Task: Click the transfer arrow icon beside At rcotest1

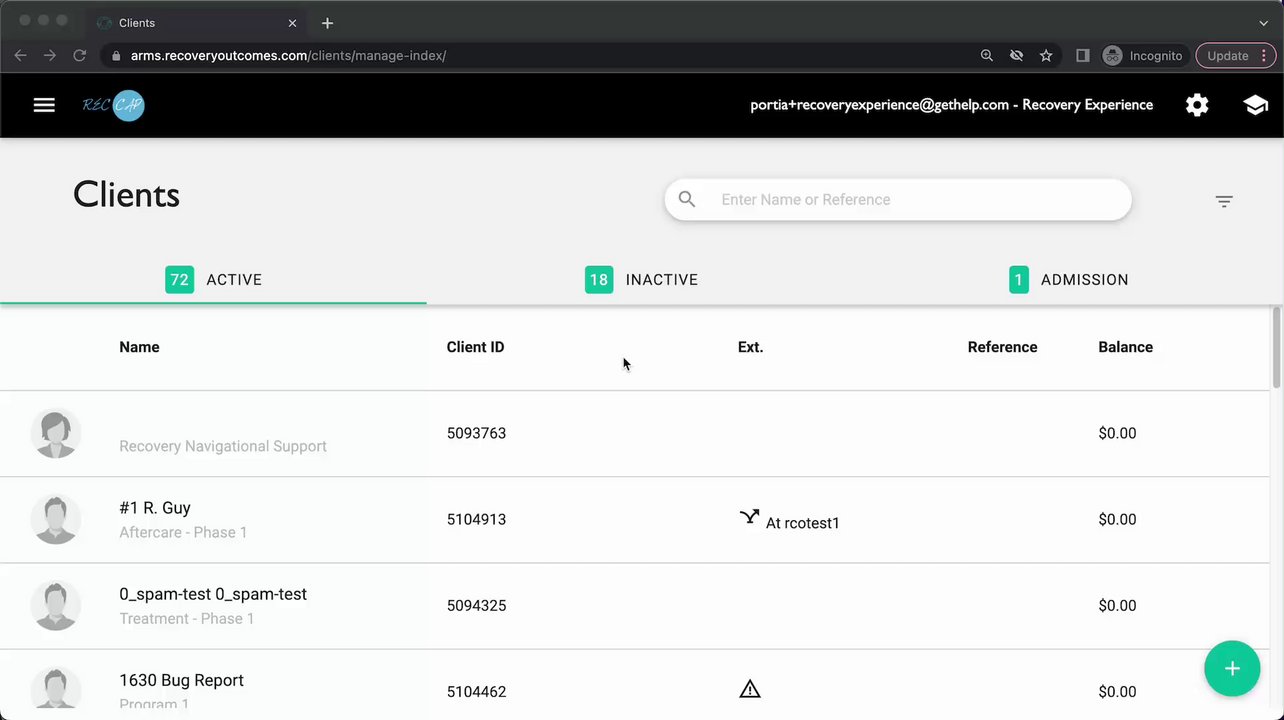Action: coord(749,517)
